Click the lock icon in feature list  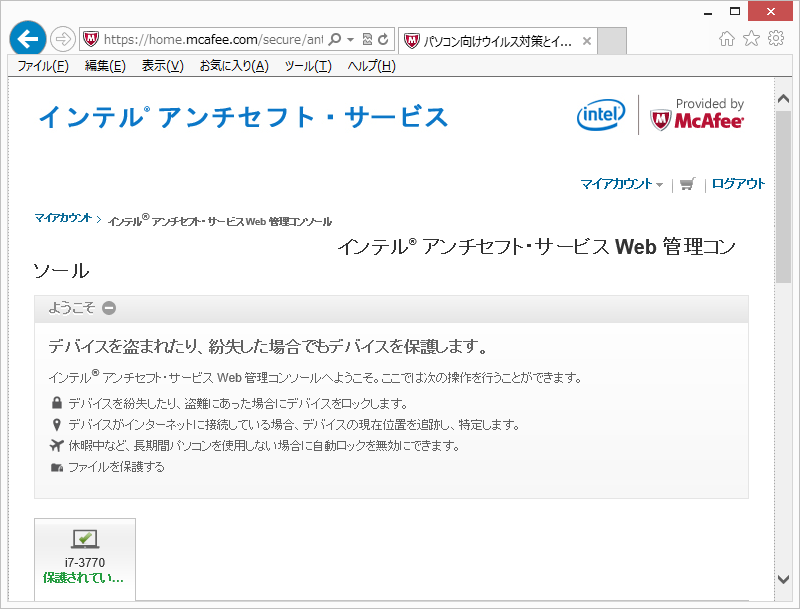click(57, 403)
